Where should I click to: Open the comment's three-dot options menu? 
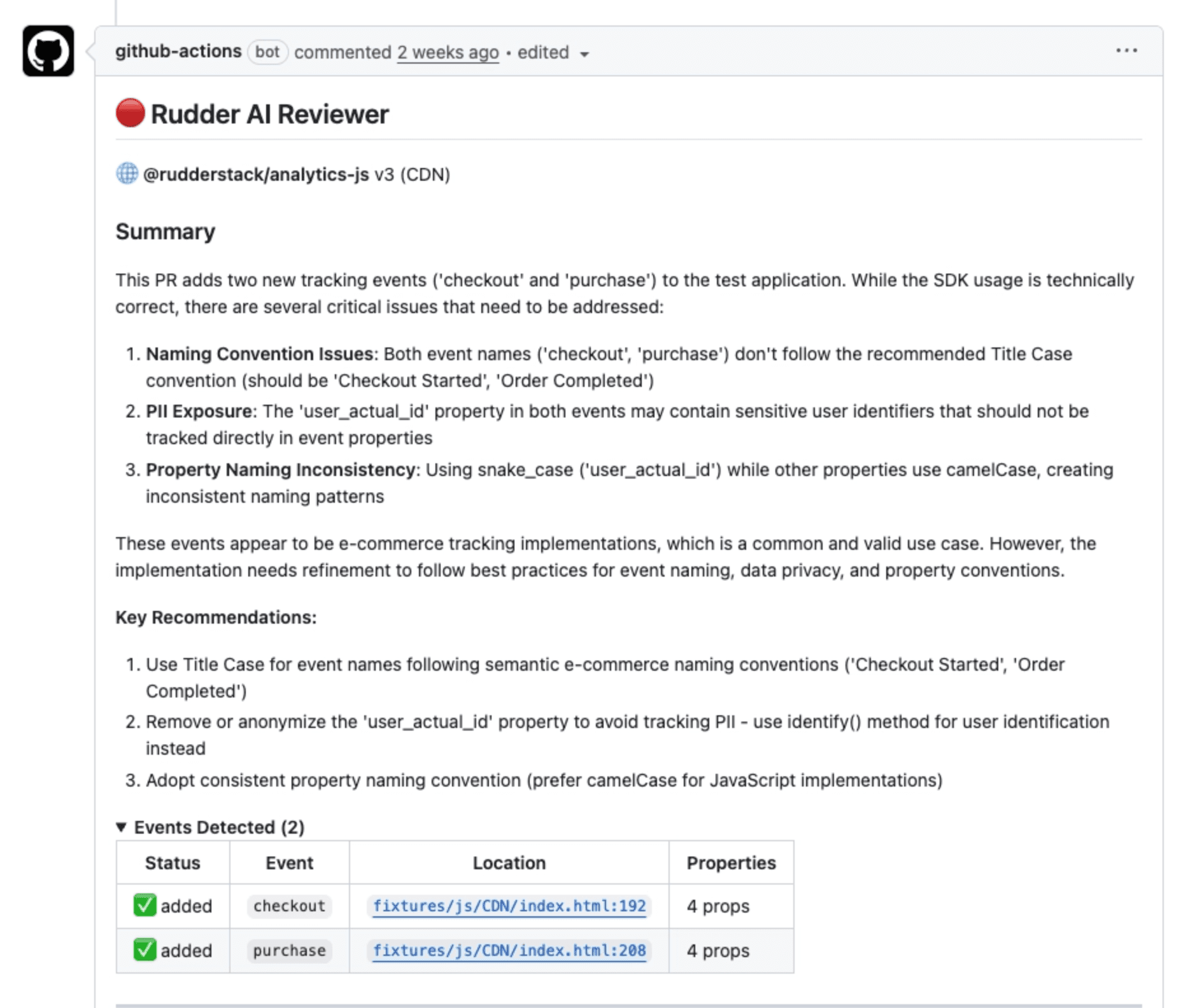tap(1126, 51)
